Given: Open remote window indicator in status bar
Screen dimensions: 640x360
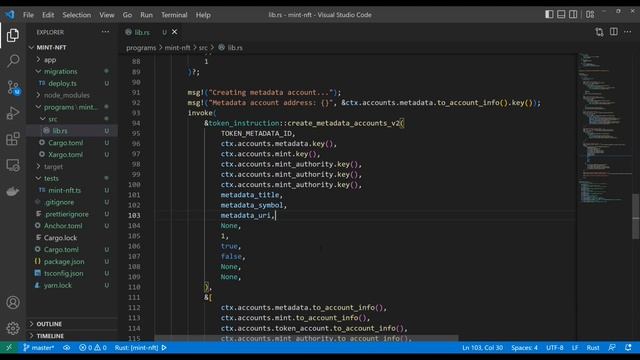Looking at the screenshot, I should point(9,347).
